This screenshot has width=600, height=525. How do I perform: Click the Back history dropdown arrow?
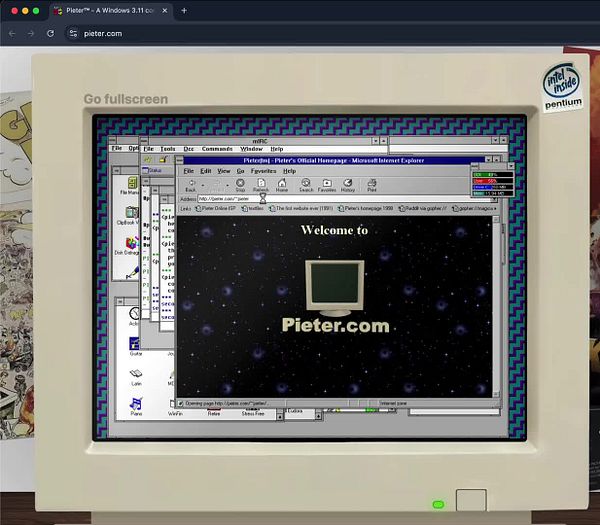coord(203,186)
